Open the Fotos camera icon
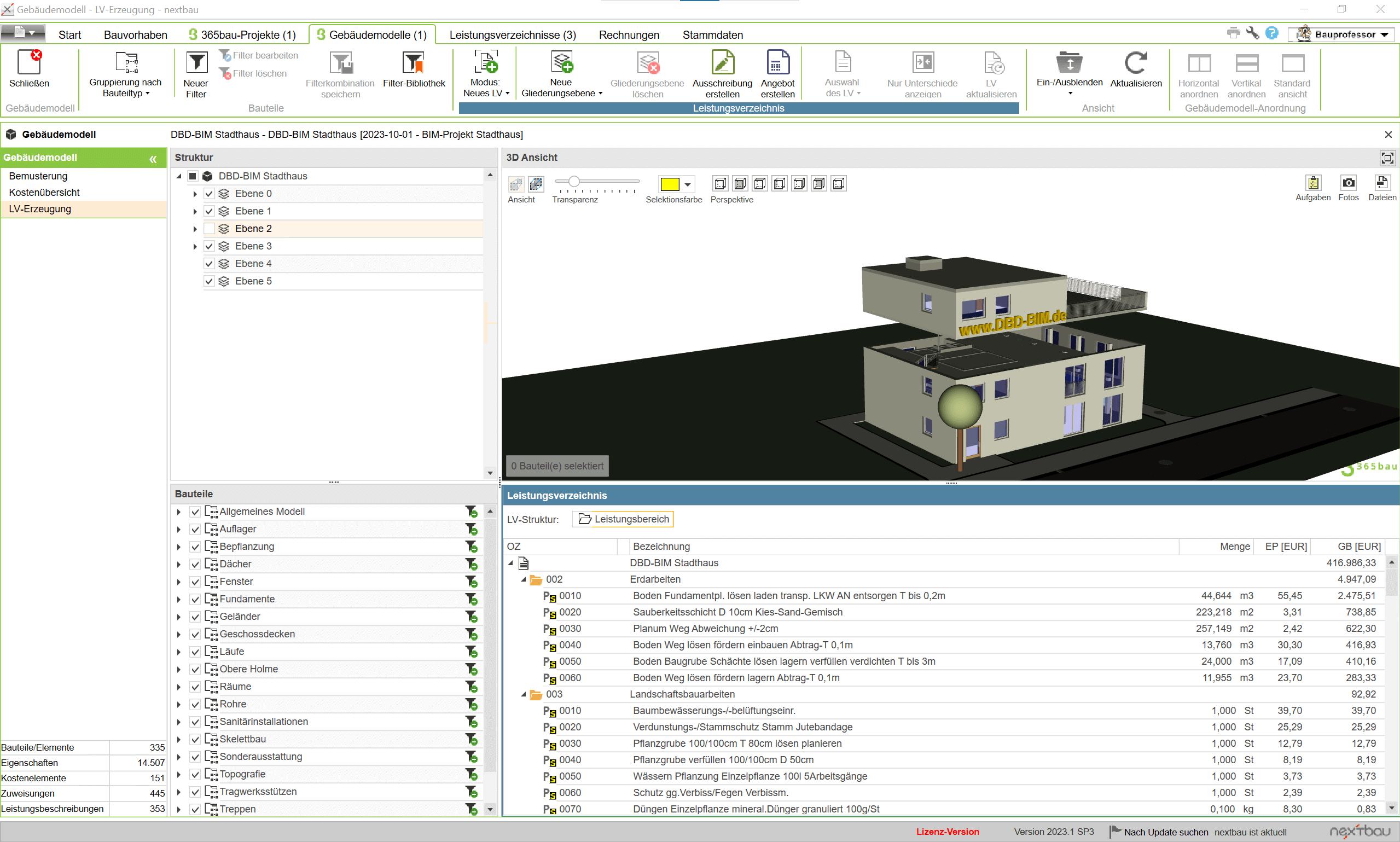 click(1348, 183)
